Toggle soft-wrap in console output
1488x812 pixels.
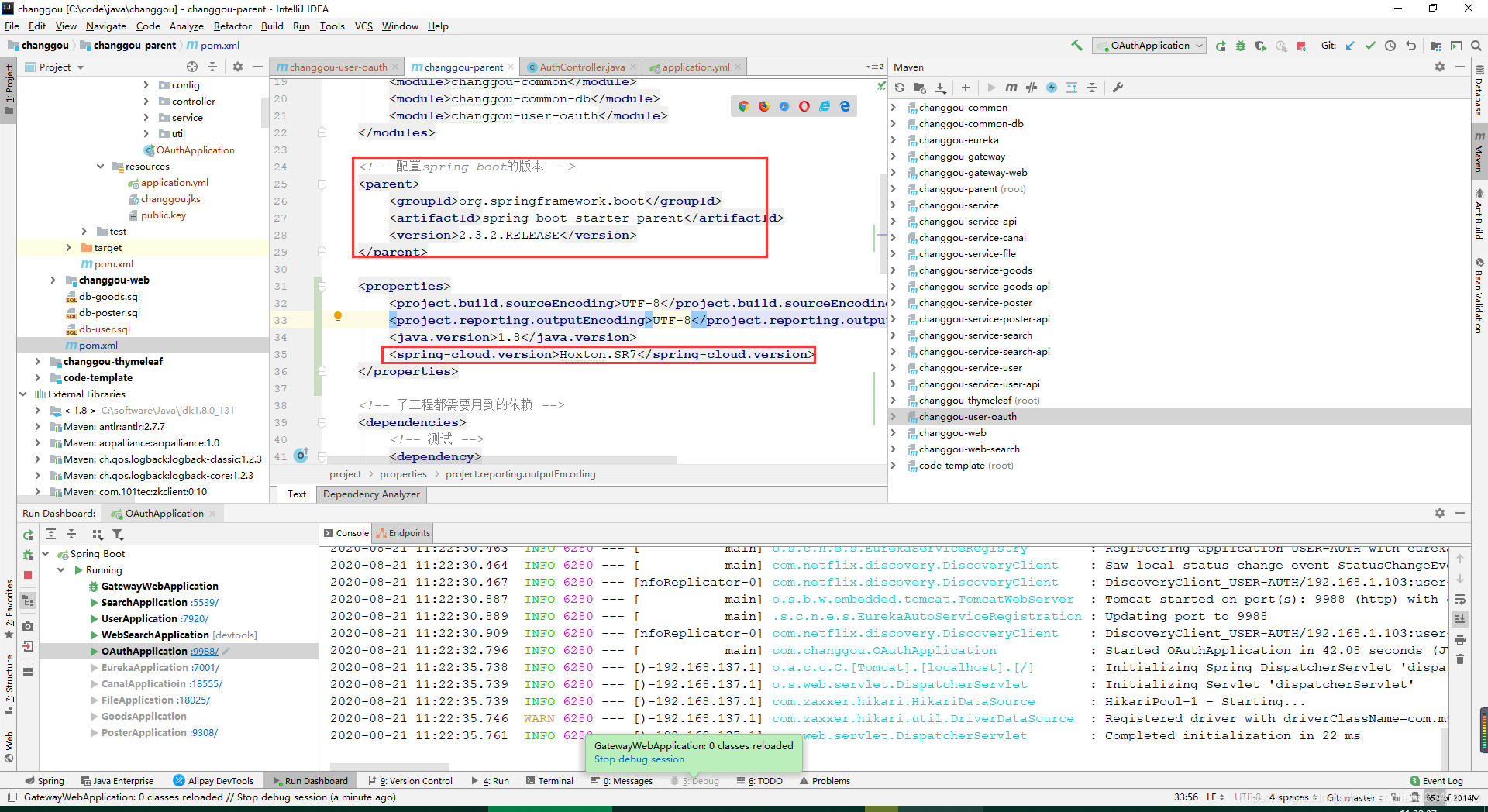click(1460, 600)
